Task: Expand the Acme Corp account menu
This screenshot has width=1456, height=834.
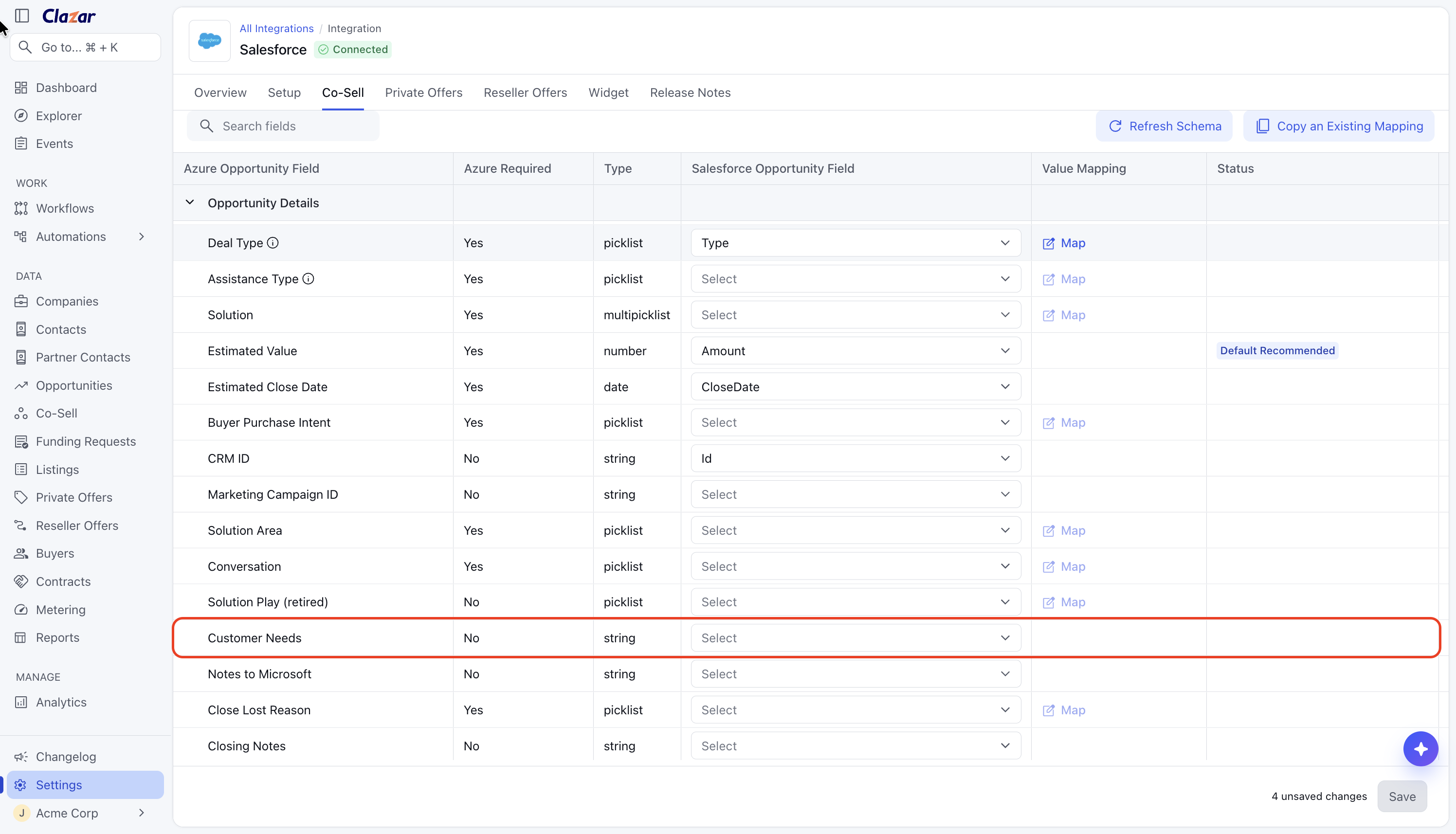Action: [142, 813]
